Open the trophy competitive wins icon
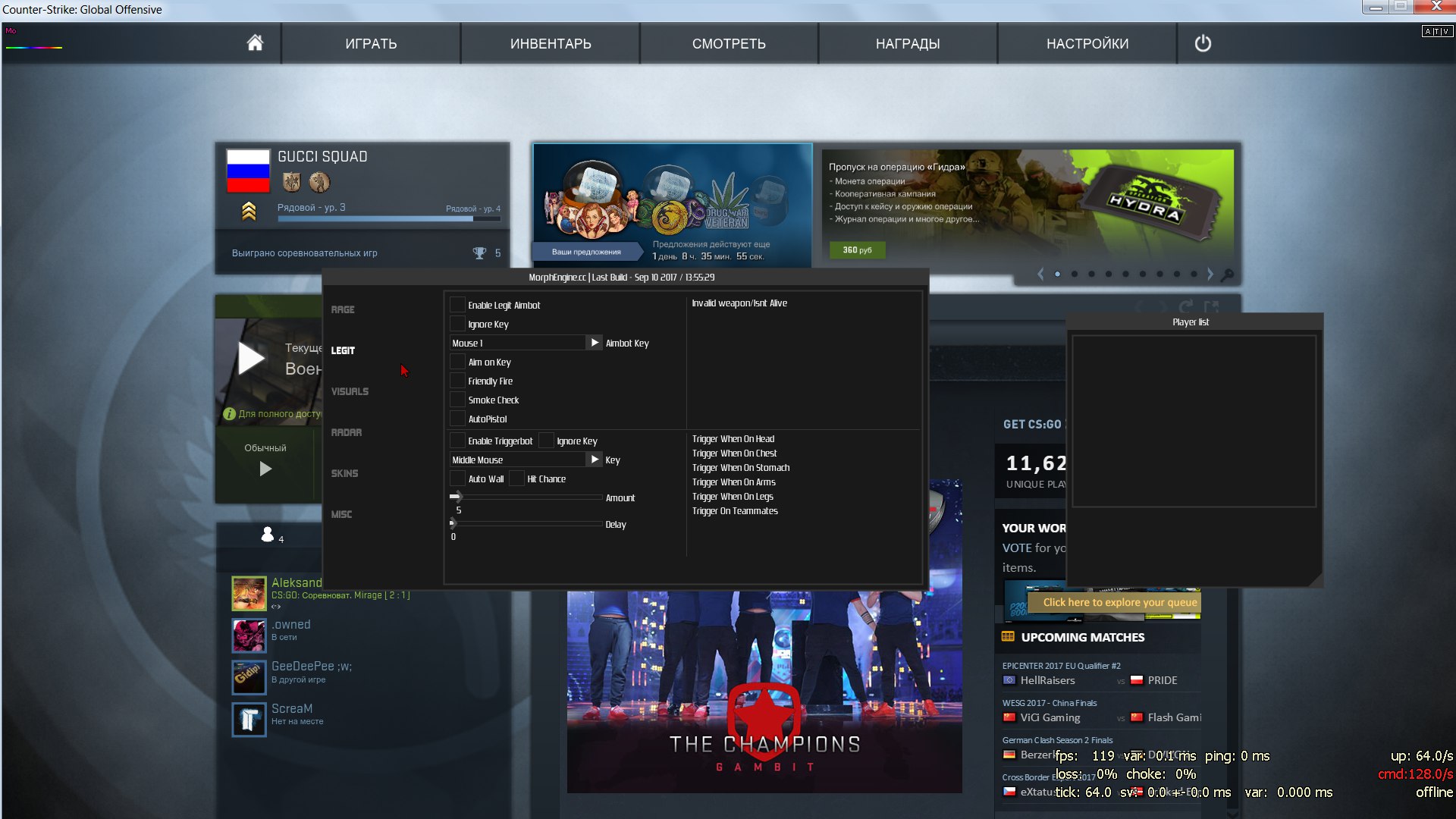The width and height of the screenshot is (1456, 819). [479, 253]
